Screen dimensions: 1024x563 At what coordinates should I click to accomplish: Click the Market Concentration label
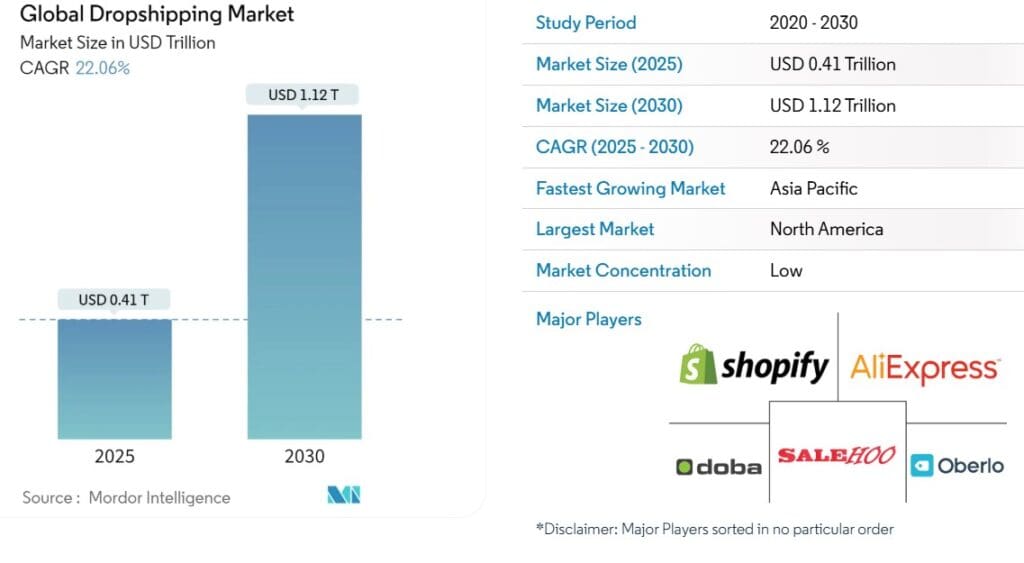pos(623,270)
